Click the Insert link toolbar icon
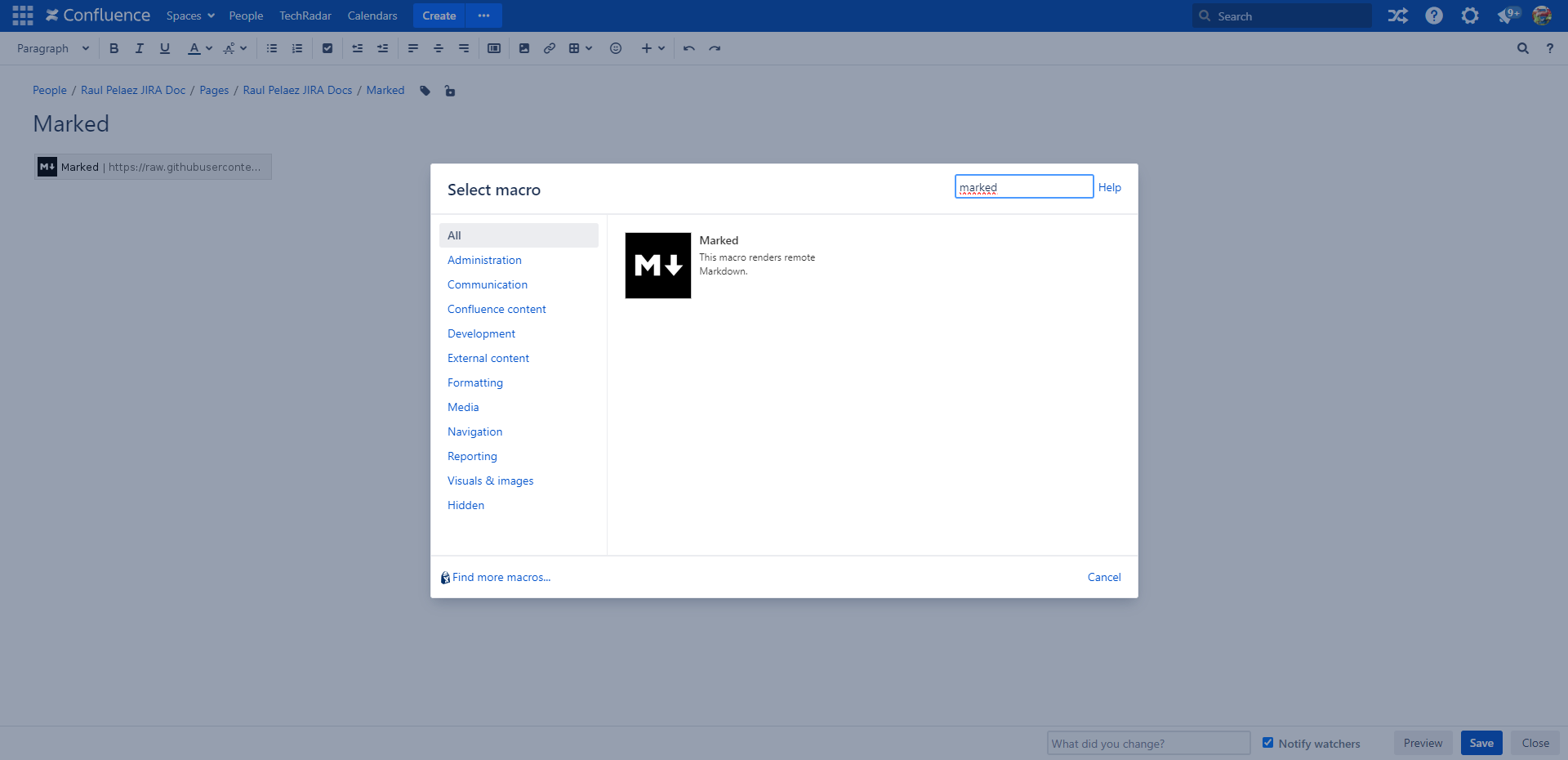This screenshot has height=760, width=1568. tap(550, 48)
